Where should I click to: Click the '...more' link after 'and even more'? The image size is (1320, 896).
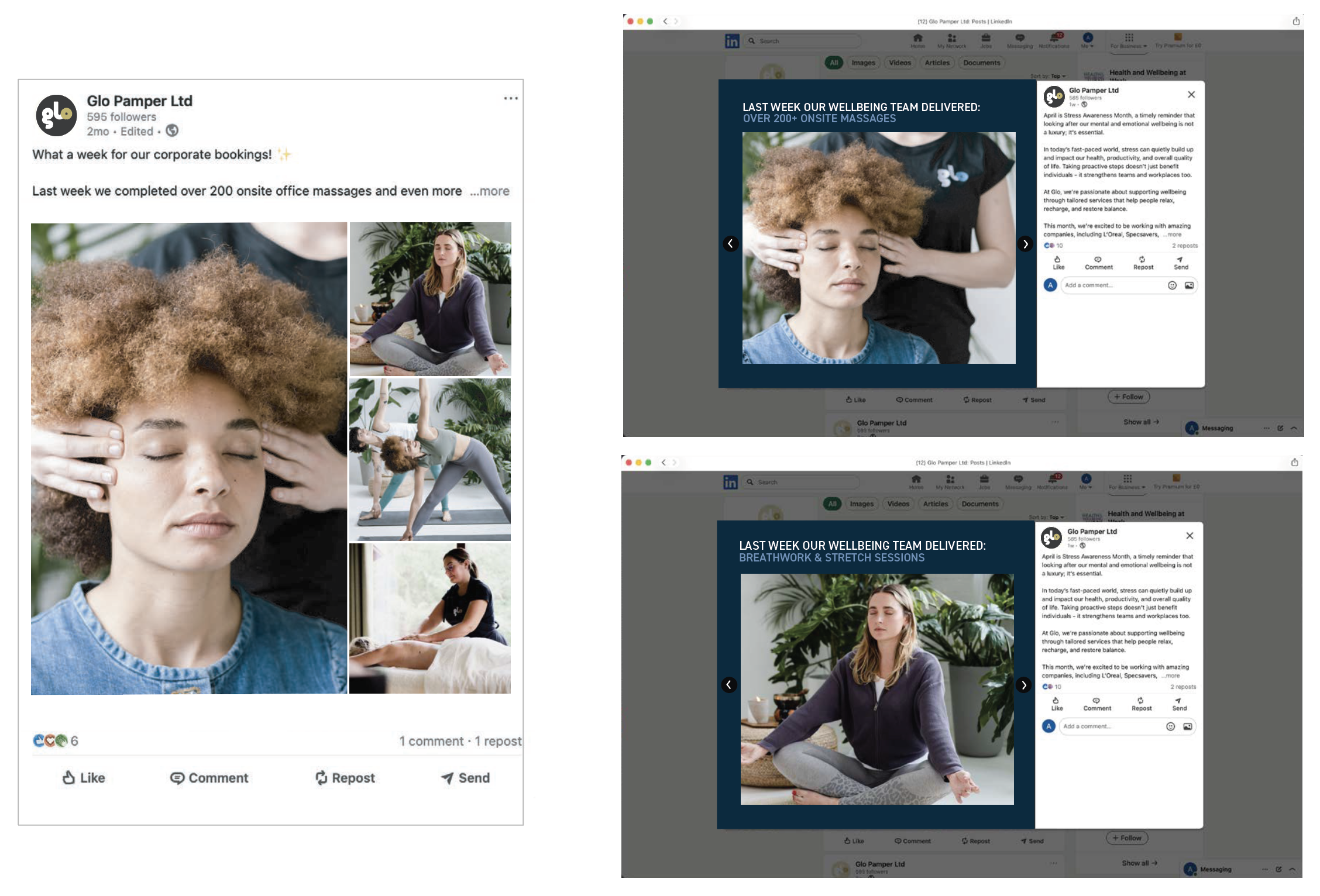490,191
